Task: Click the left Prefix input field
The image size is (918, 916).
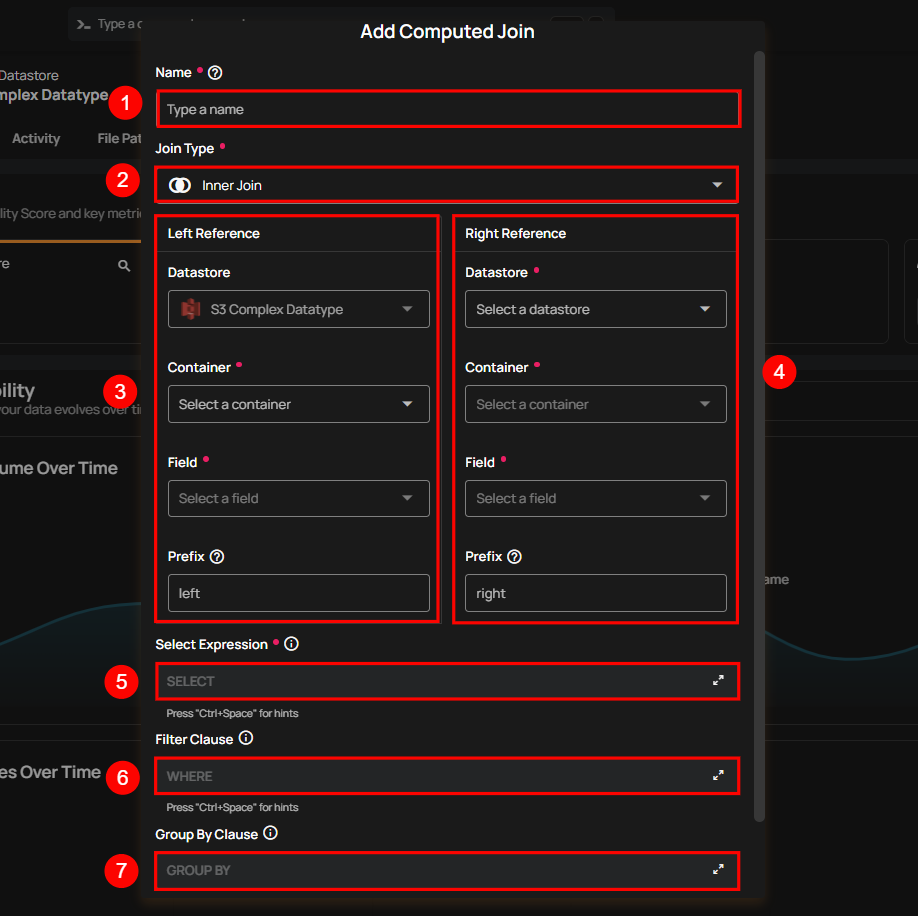Action: pyautogui.click(x=298, y=593)
